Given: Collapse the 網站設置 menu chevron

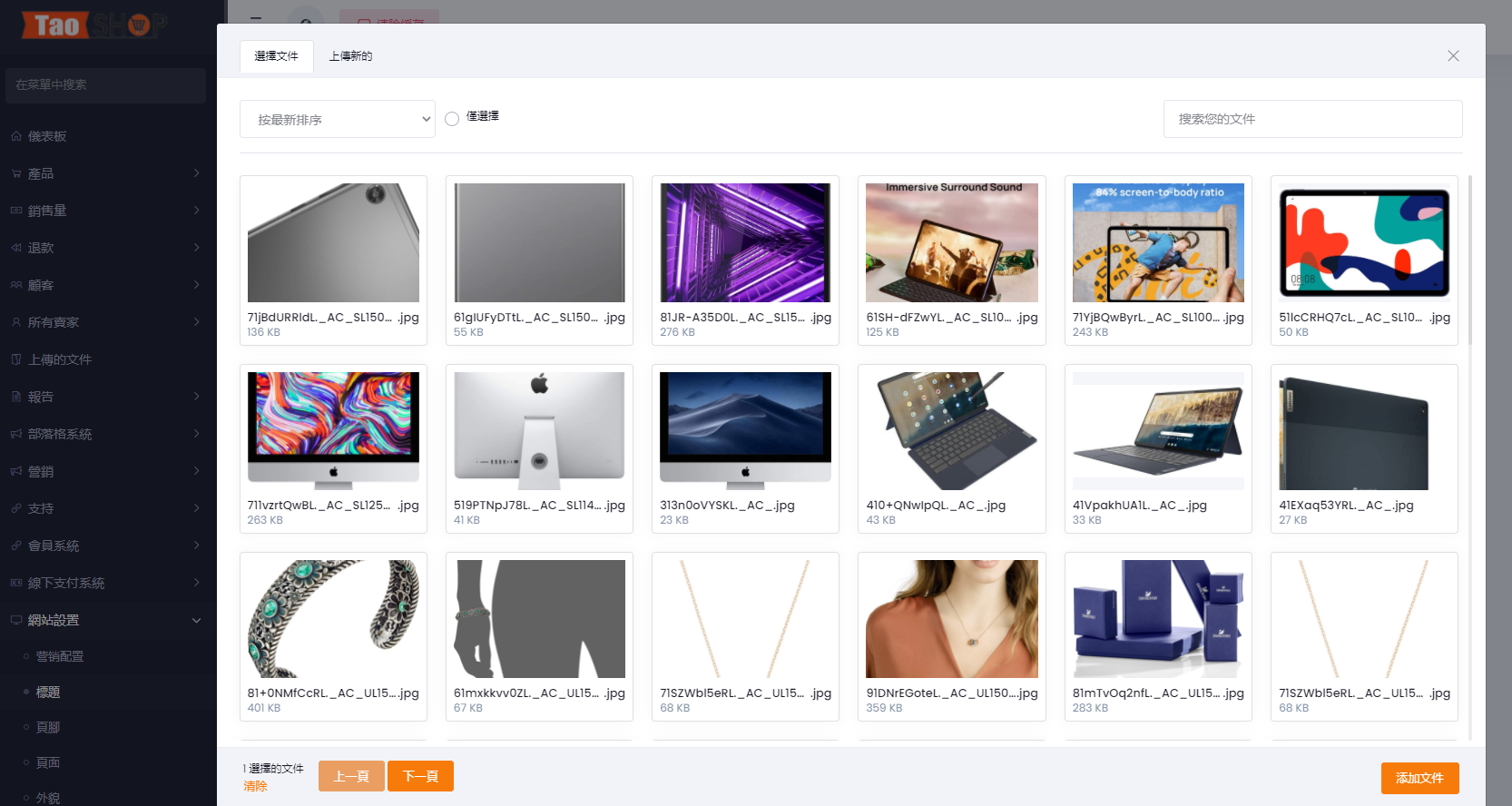Looking at the screenshot, I should [197, 620].
